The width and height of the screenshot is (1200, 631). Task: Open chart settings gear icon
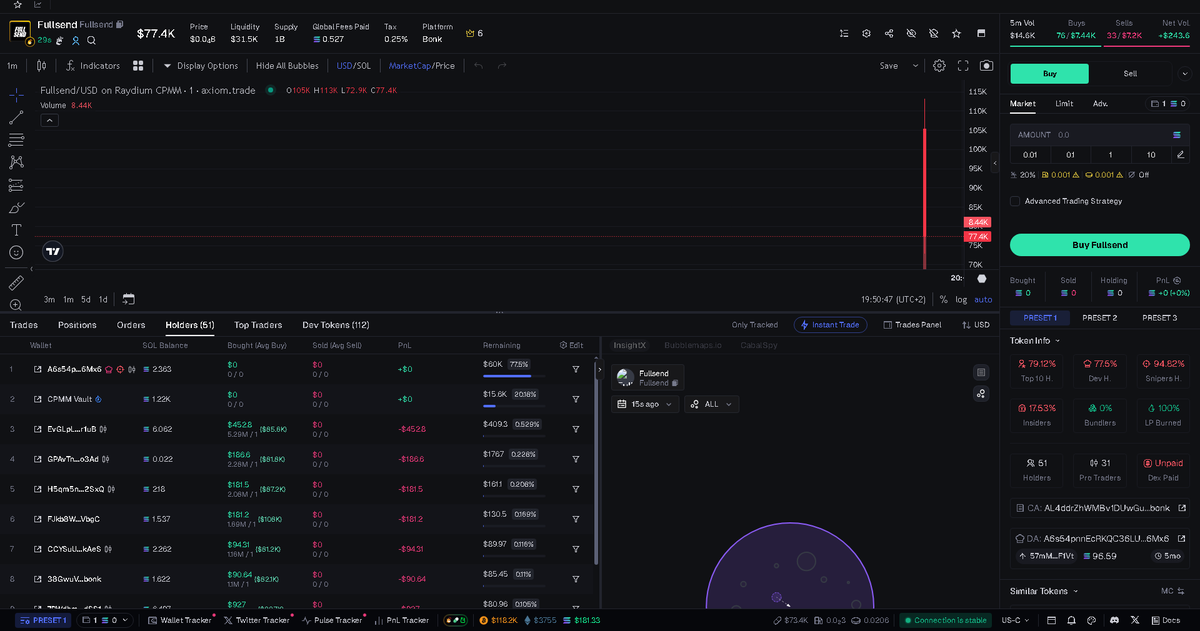click(939, 66)
